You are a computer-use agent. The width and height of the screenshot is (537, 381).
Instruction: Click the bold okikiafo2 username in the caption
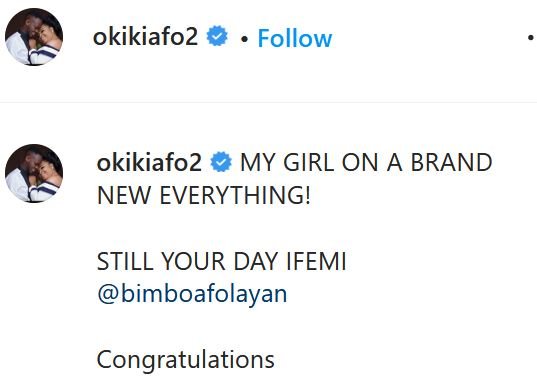click(149, 162)
